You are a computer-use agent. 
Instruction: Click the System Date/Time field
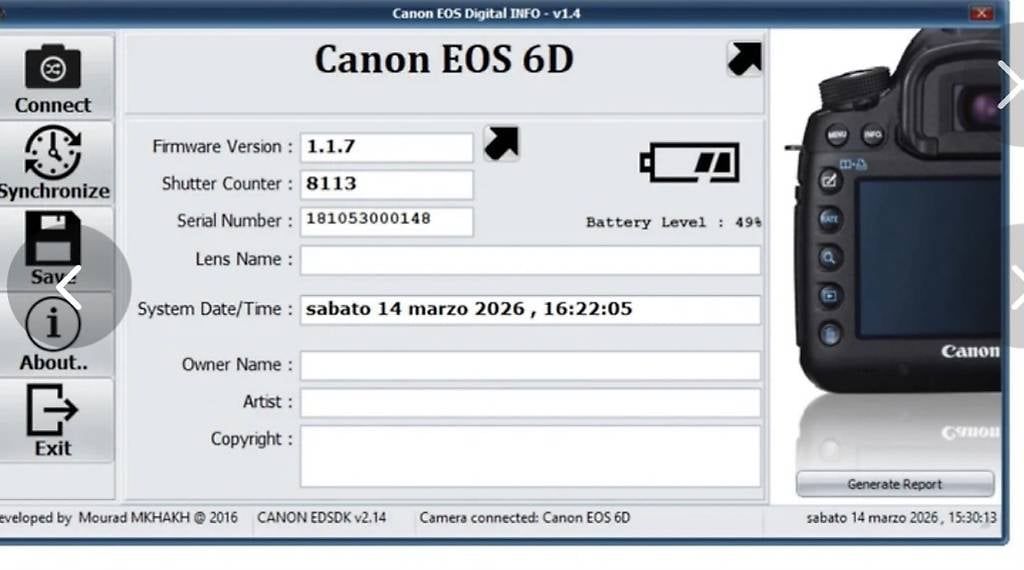530,309
